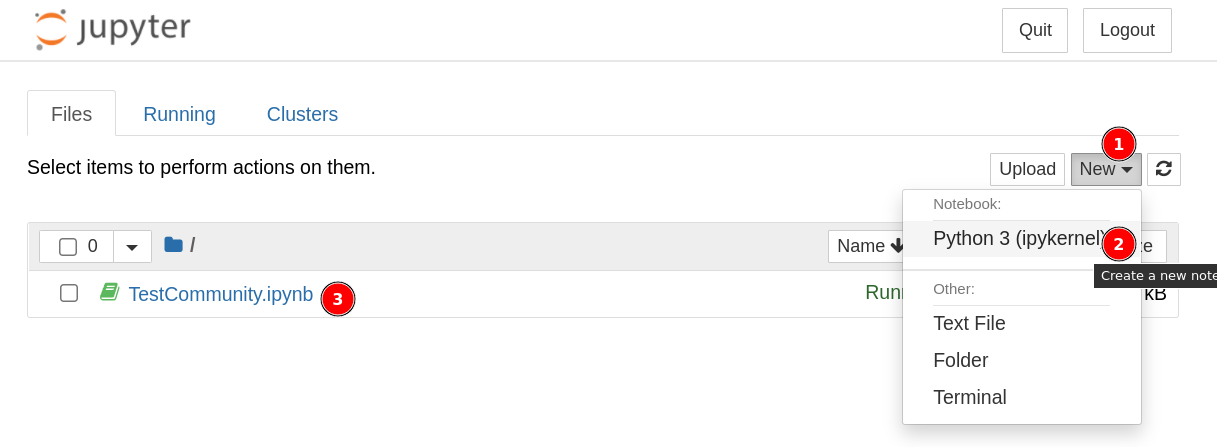This screenshot has height=447, width=1217.
Task: Click the Jupyter logo
Action: (111, 29)
